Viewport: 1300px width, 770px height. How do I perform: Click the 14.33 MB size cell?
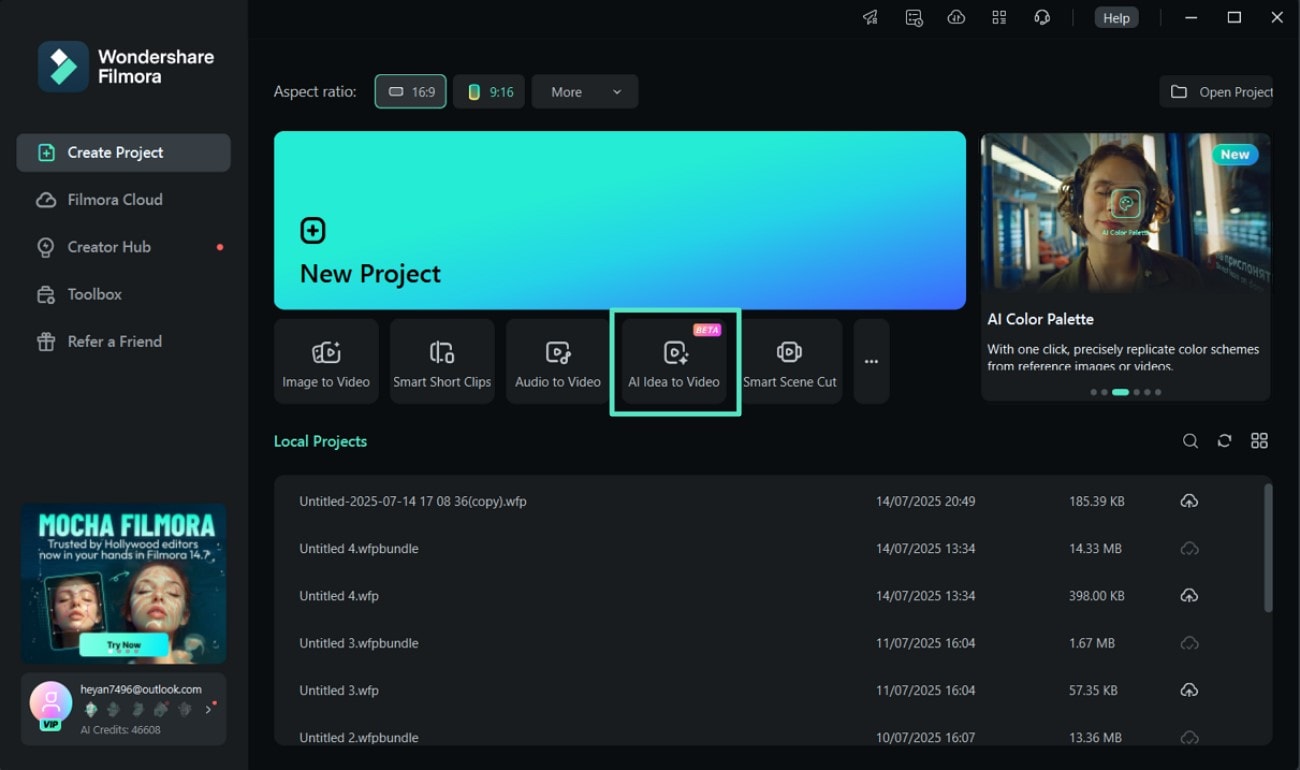[x=1095, y=548]
